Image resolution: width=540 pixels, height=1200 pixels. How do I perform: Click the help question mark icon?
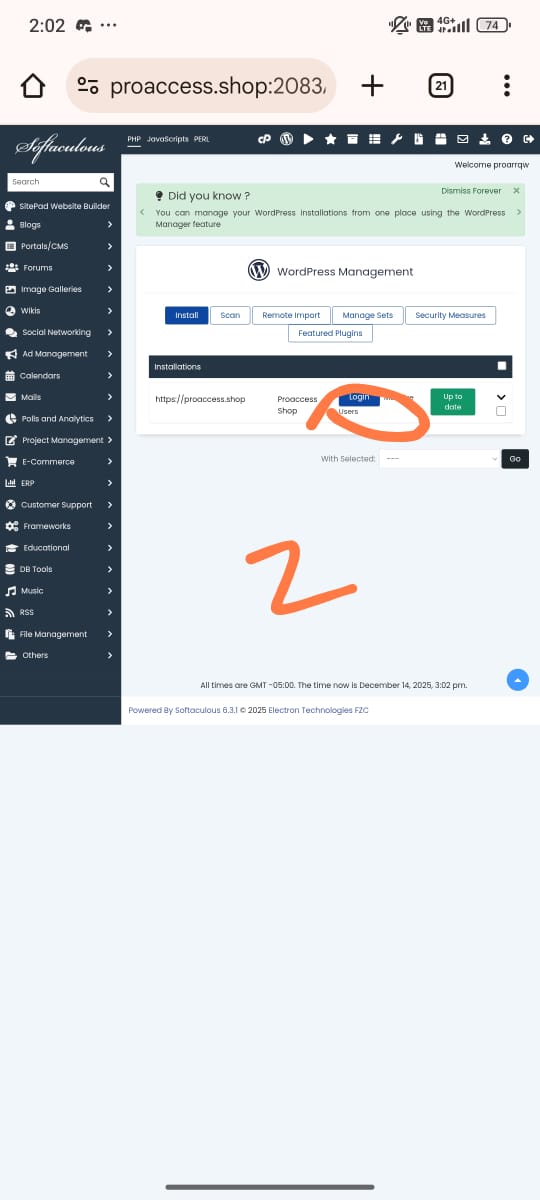coord(507,139)
